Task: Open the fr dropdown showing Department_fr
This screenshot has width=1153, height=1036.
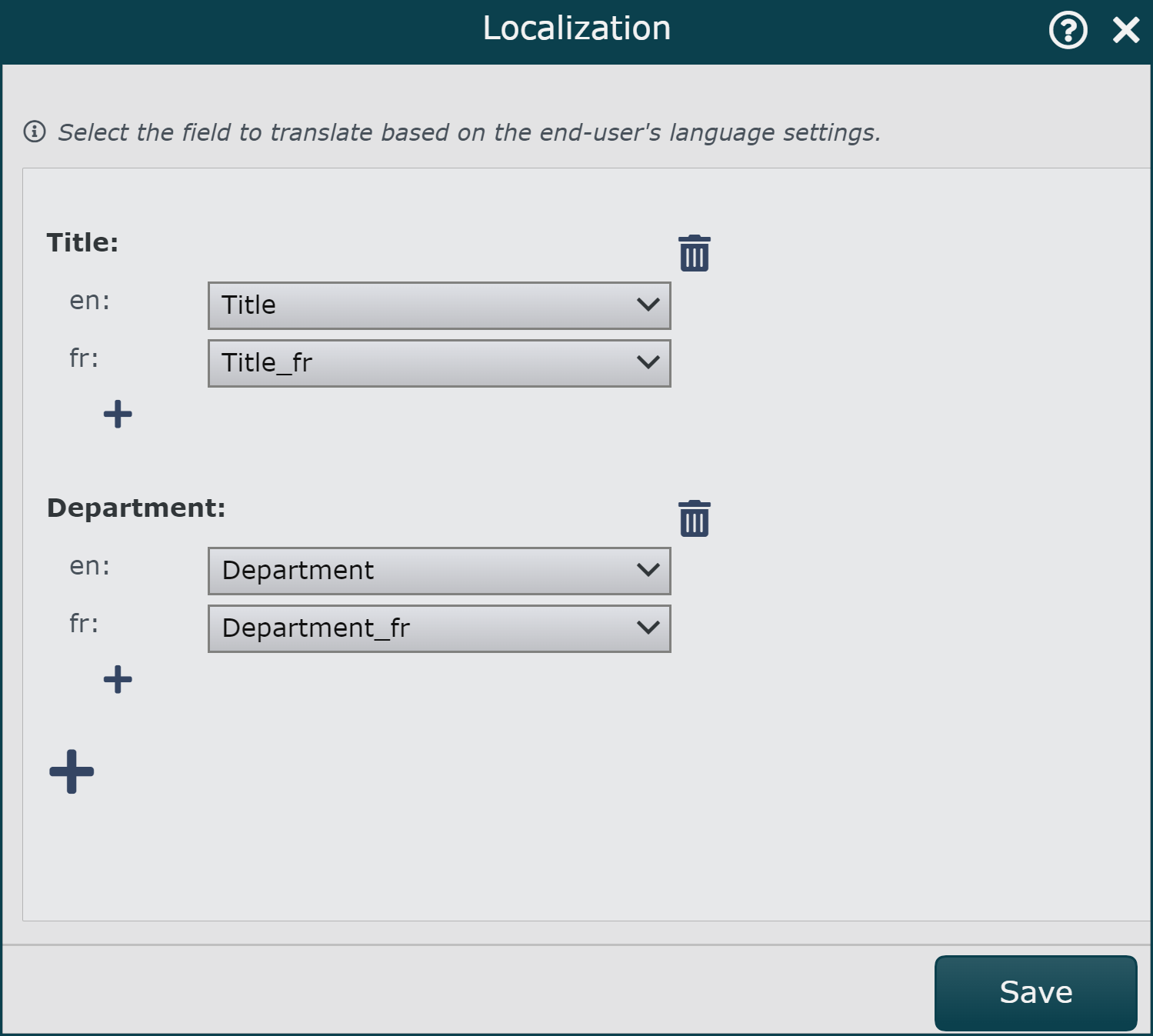Action: (439, 628)
